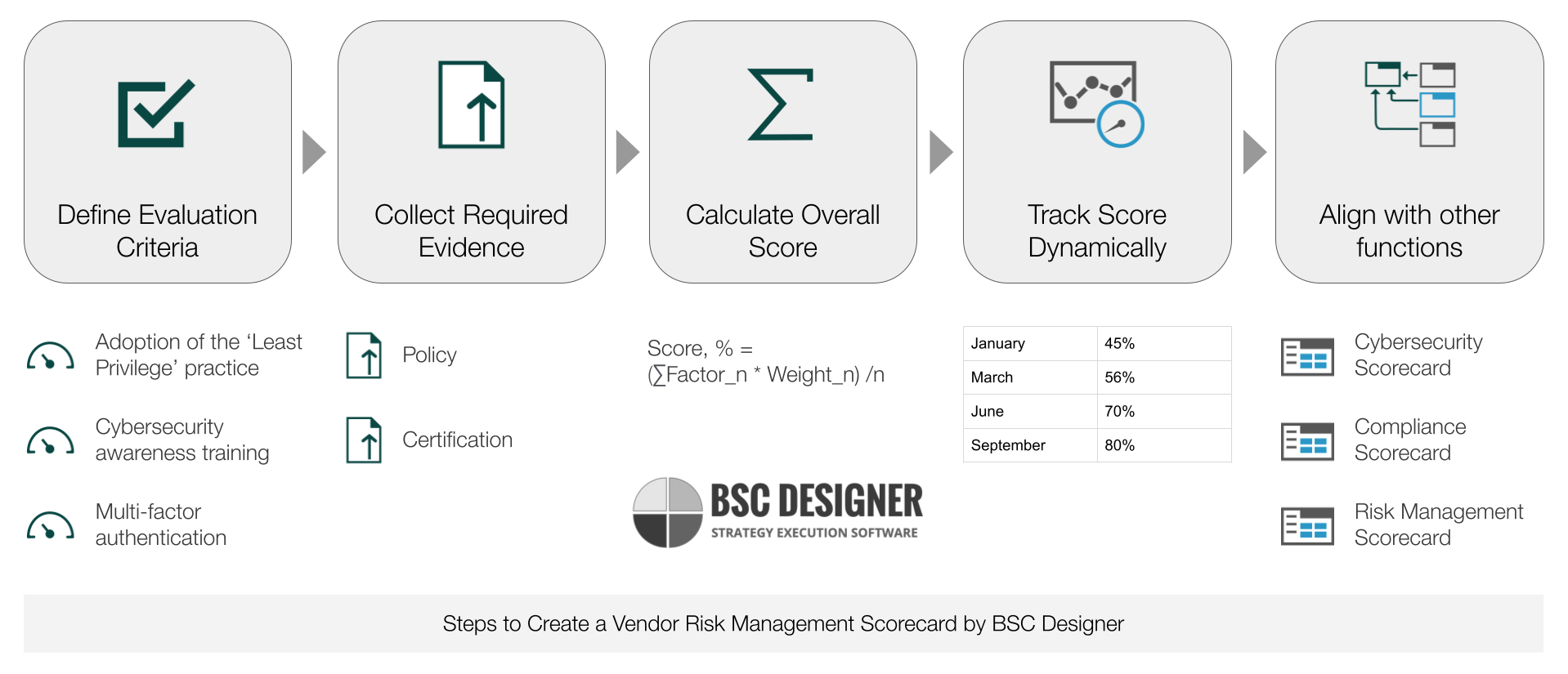Click the scorecard icon beside Risk Management Scorecard
The image size is (1568, 674).
1307,526
